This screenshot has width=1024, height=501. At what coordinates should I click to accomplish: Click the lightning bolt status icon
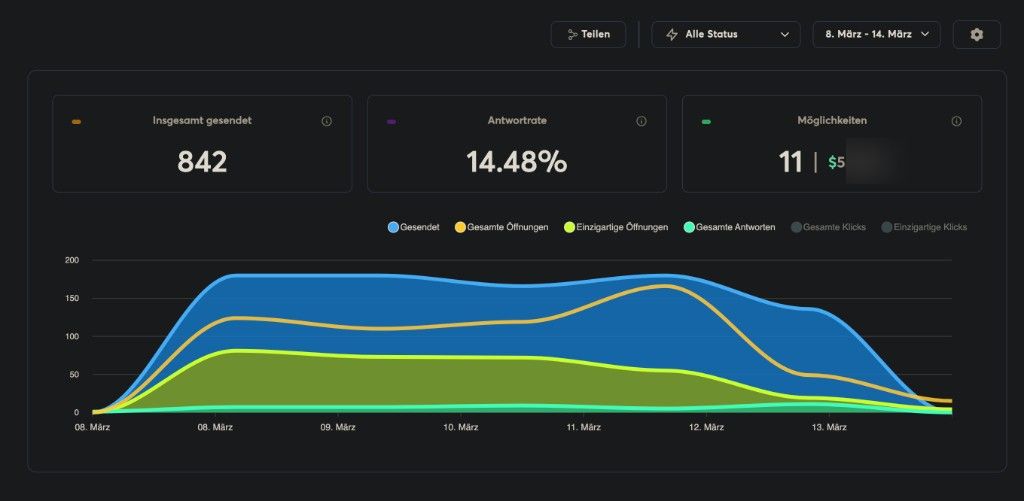[x=672, y=34]
